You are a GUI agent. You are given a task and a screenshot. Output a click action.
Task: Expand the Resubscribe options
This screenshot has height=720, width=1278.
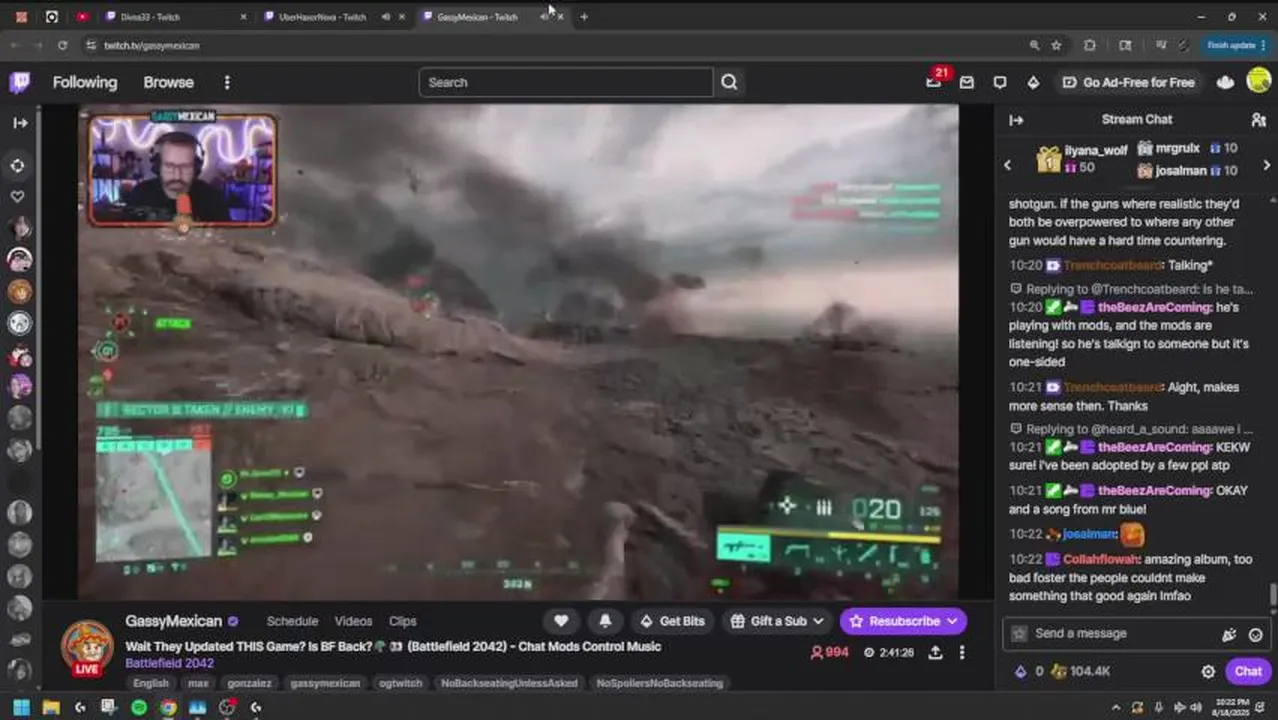952,621
